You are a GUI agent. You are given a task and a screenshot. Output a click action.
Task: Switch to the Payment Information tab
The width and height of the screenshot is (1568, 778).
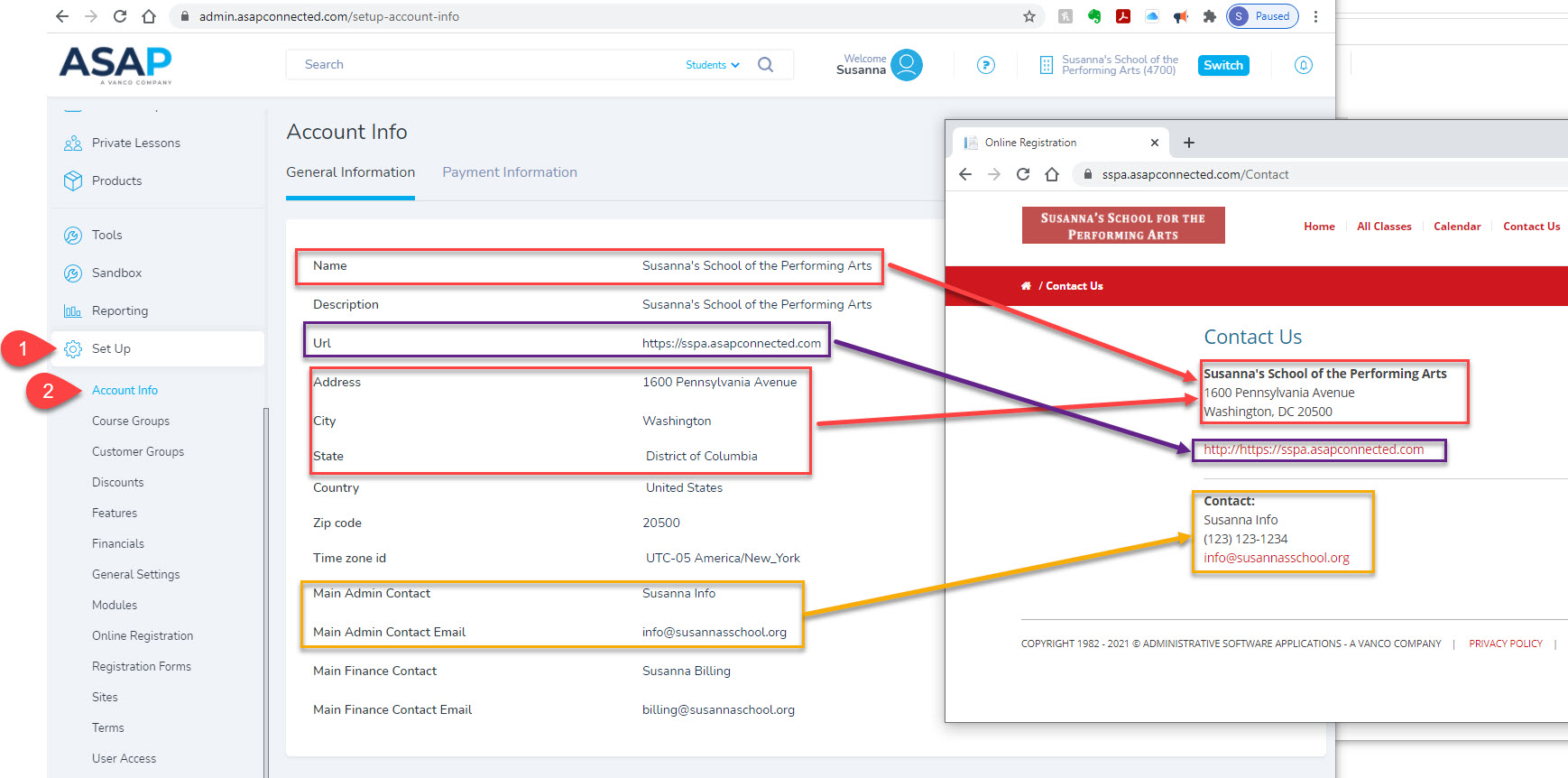510,172
